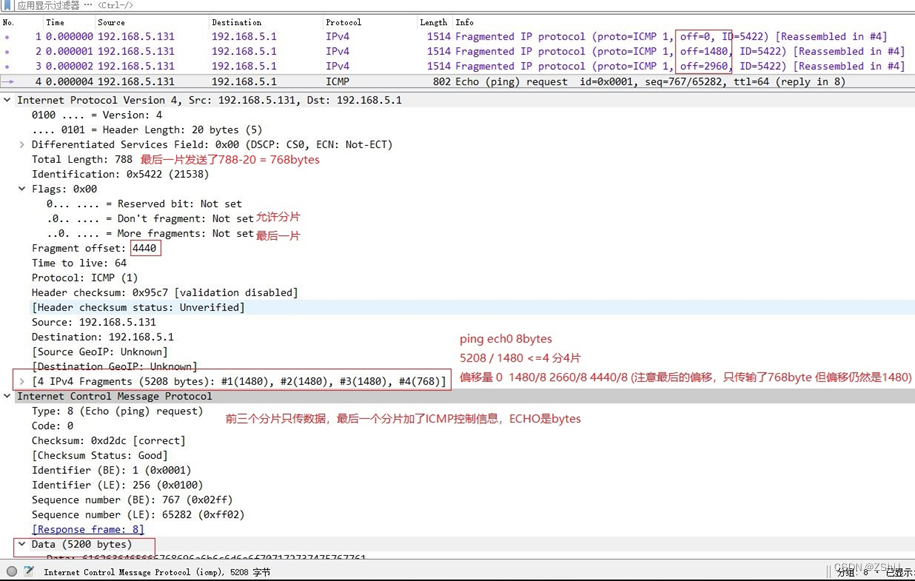Select the Source GeoIP: Unknown row

pyautogui.click(x=100, y=352)
